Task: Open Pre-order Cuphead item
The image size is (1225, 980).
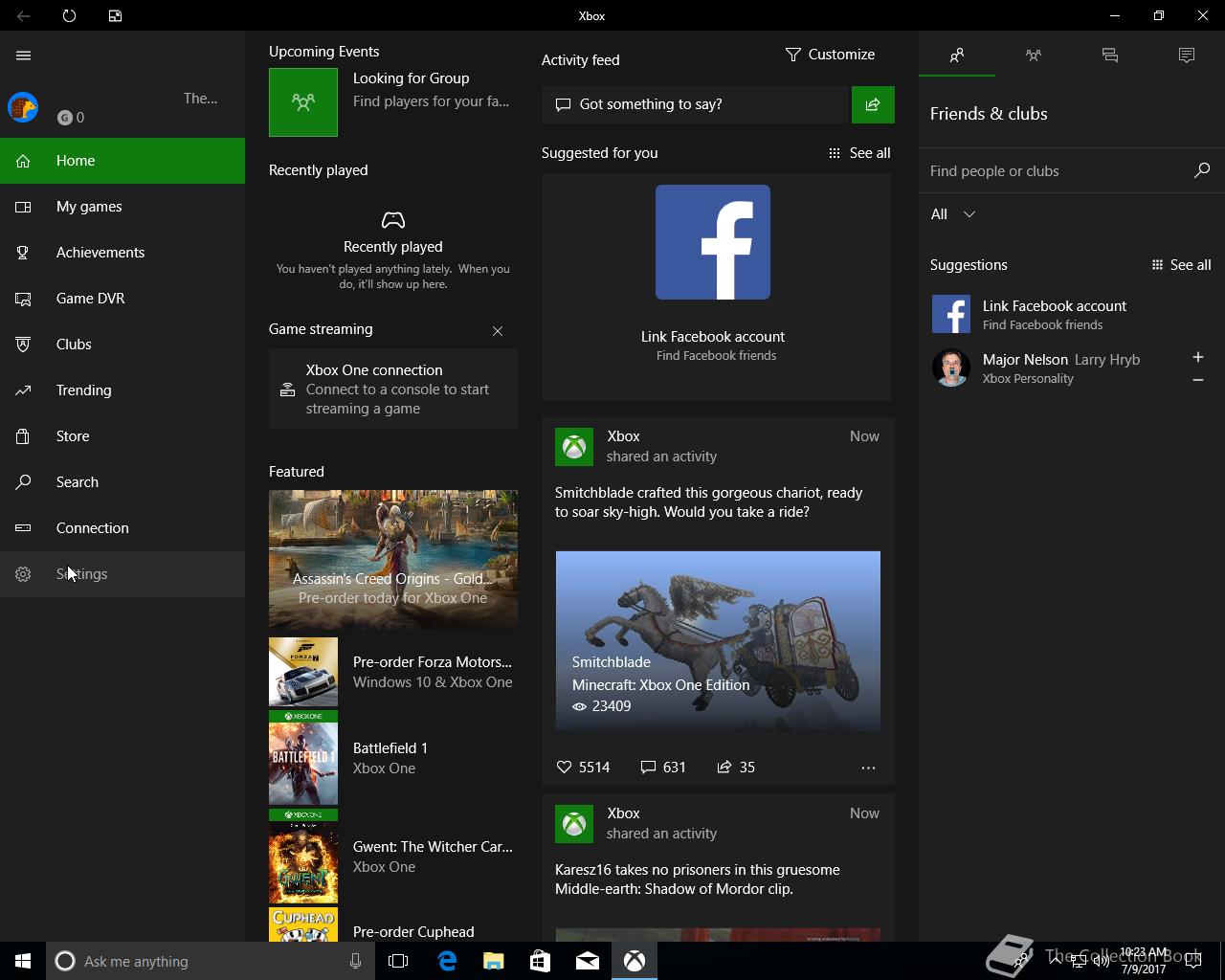Action: [x=393, y=925]
